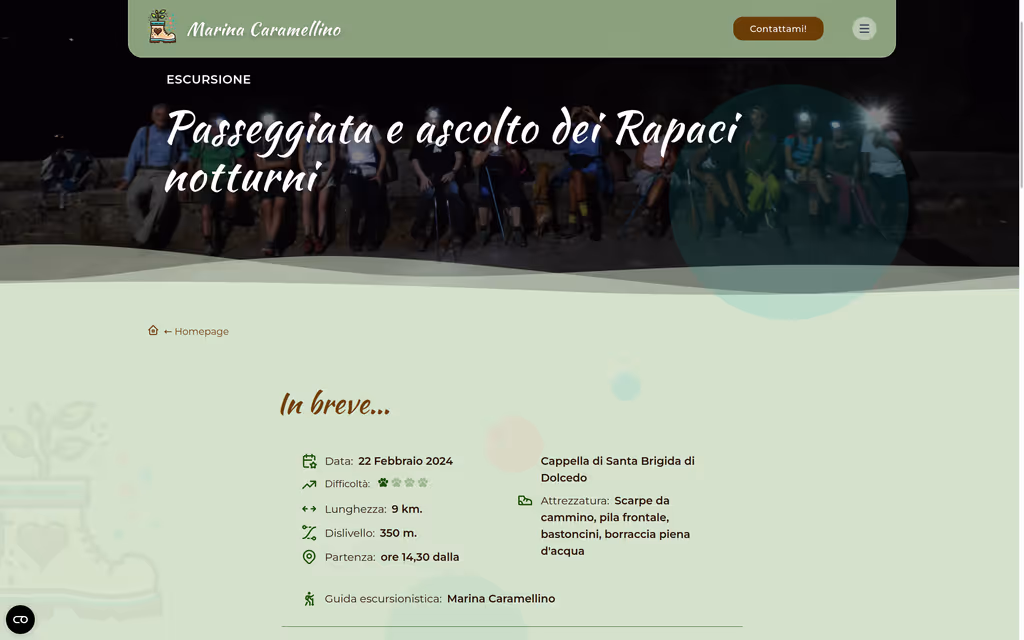Click the double-arrow icon next to Lunghezza
Image resolution: width=1024 pixels, height=640 pixels.
click(309, 508)
